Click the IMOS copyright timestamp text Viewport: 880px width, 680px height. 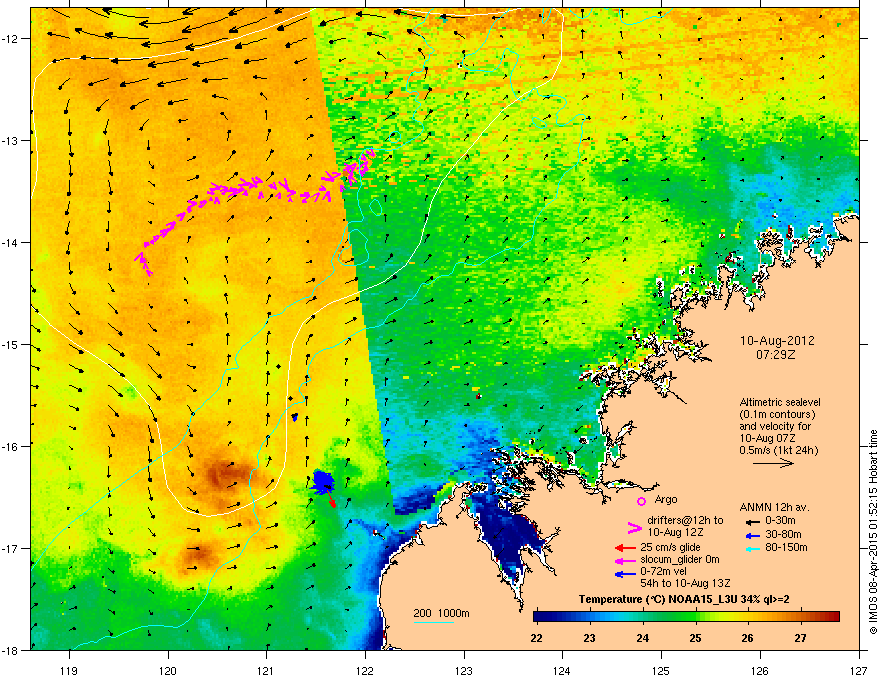click(x=873, y=532)
